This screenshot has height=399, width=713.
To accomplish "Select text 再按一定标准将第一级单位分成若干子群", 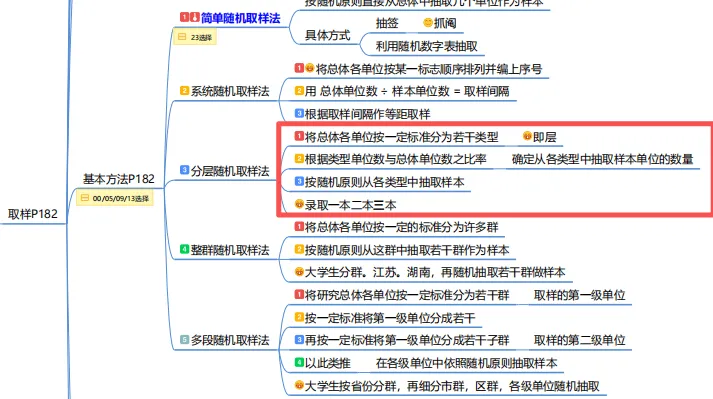I will (x=407, y=340).
